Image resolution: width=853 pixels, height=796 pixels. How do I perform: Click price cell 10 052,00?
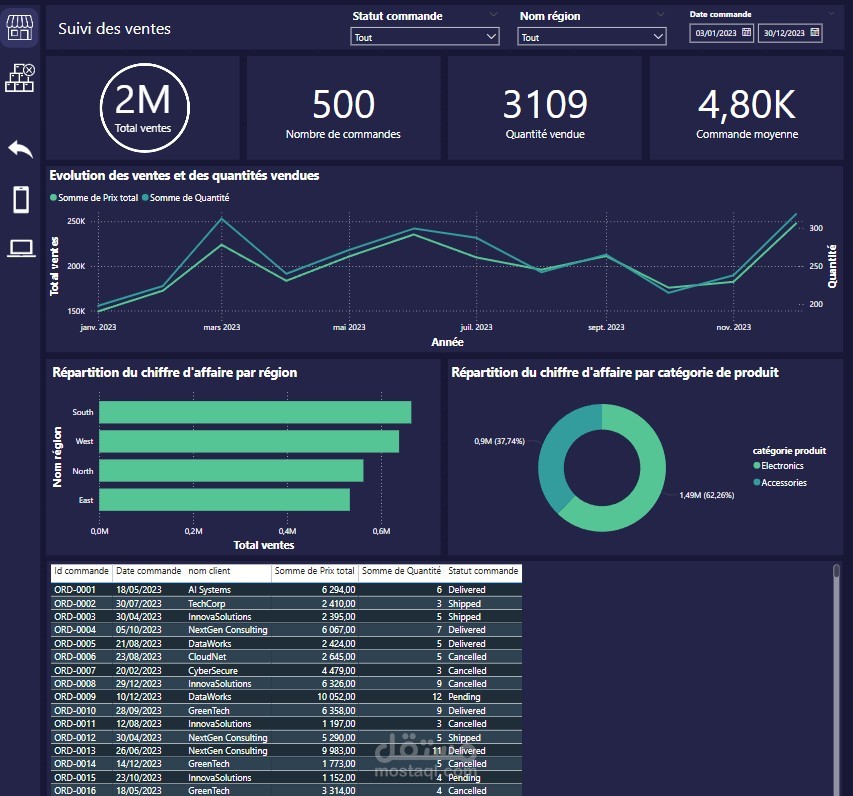(x=336, y=696)
